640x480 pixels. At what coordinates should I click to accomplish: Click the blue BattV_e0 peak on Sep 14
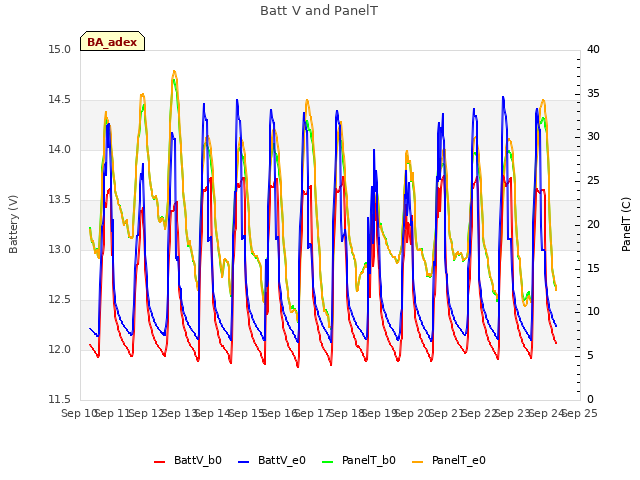tap(237, 100)
